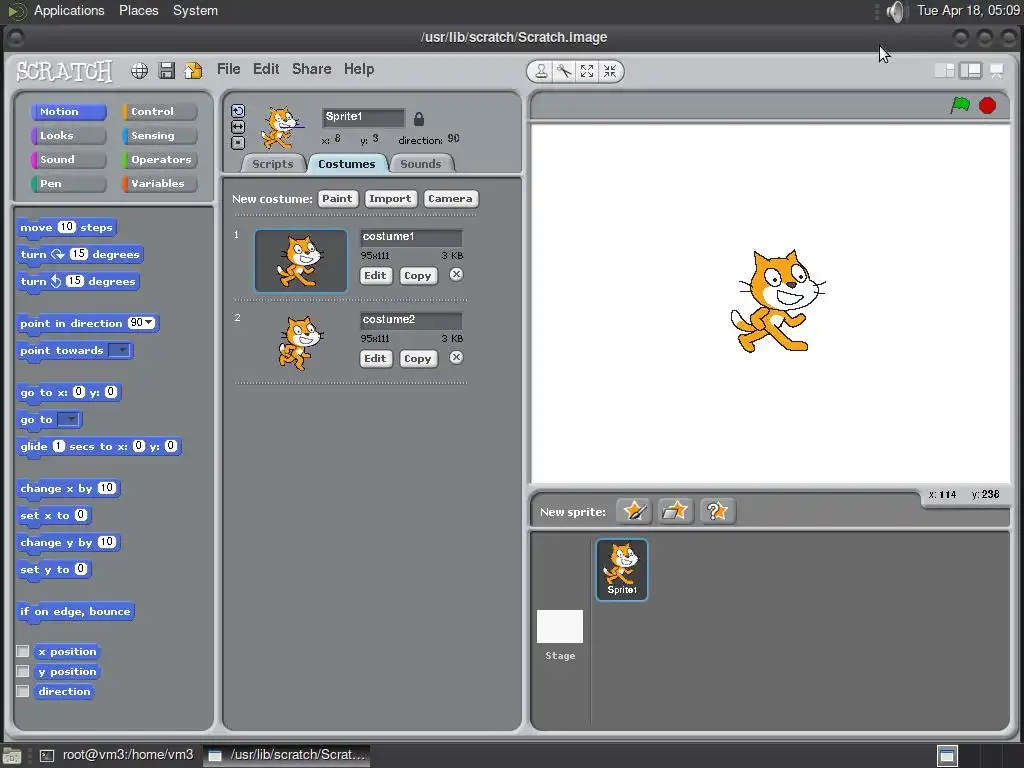Click the Camera costume button
The width and height of the screenshot is (1024, 768).
(x=451, y=199)
